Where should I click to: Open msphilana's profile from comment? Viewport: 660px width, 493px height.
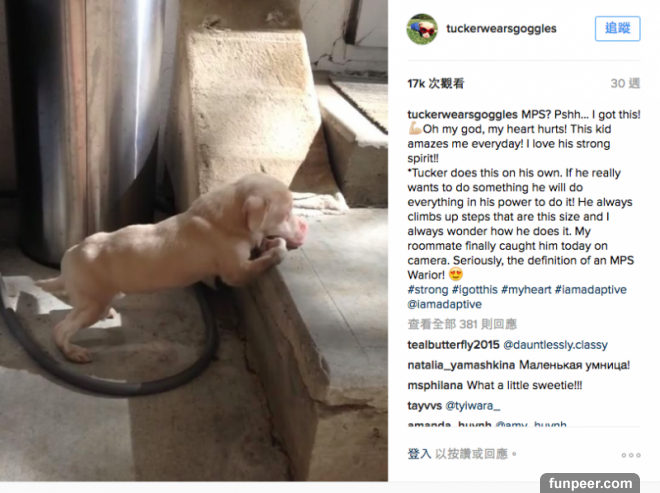435,385
